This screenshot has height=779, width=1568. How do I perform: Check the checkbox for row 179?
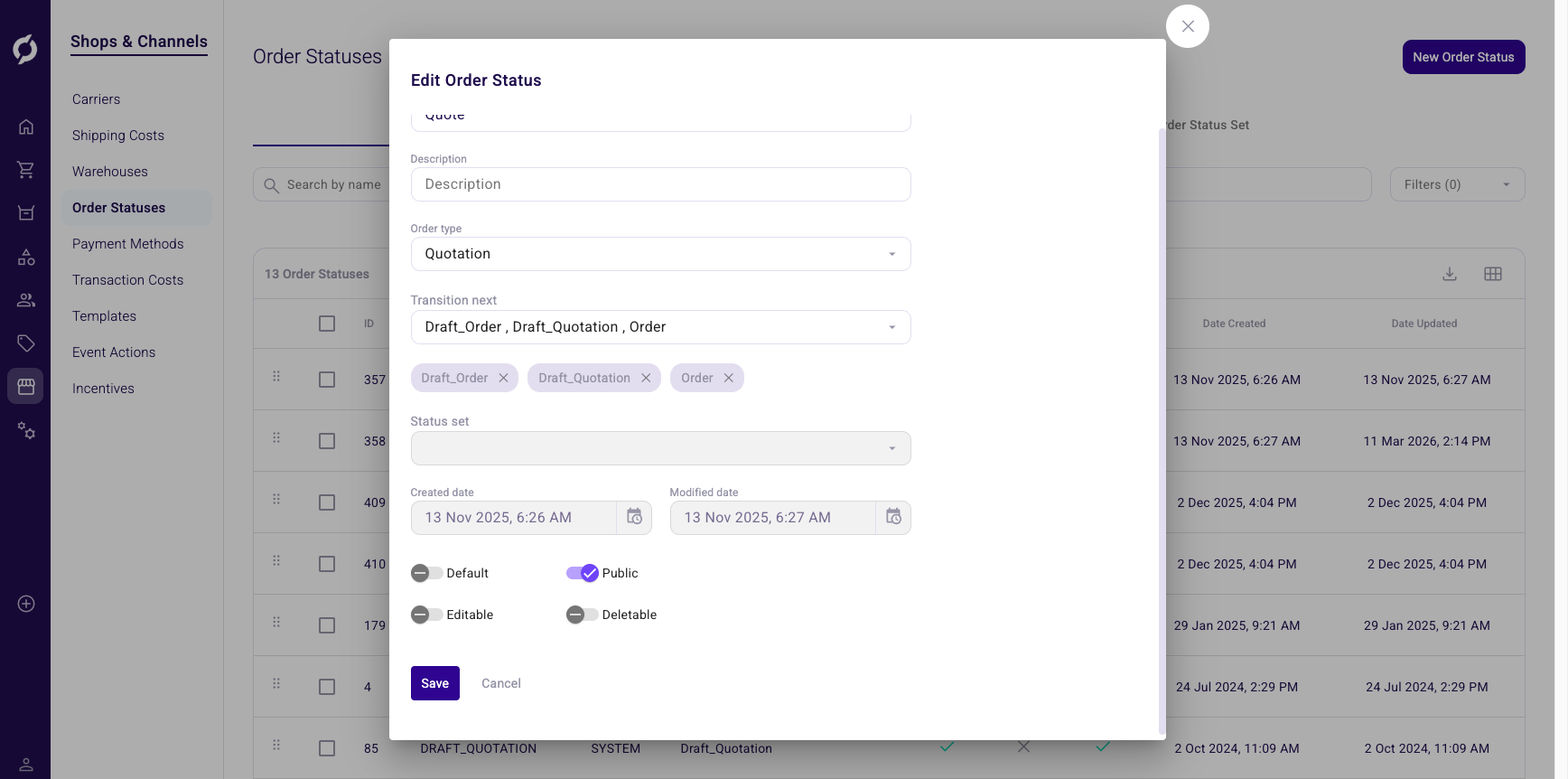(327, 625)
